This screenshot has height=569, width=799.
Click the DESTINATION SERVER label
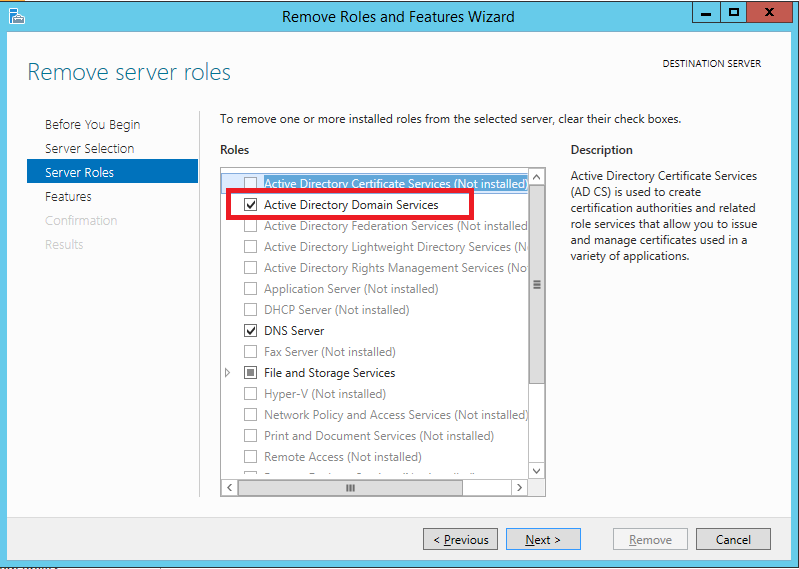711,64
